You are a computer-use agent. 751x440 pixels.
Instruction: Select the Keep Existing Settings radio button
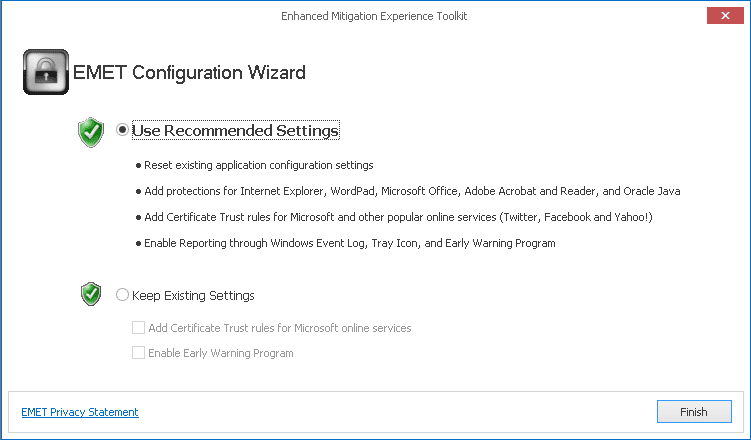[123, 295]
